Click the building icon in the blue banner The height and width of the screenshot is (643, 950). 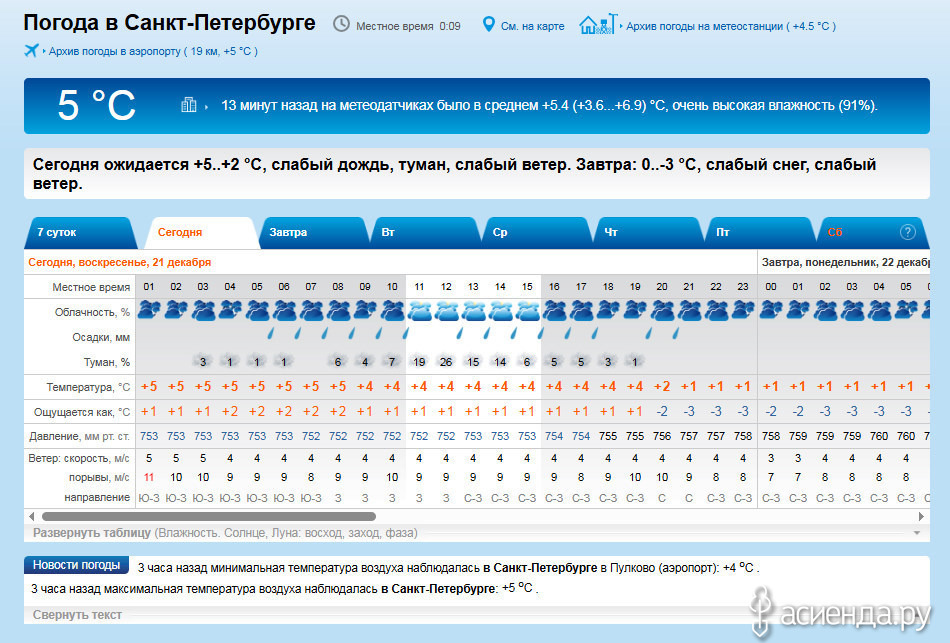pos(188,105)
